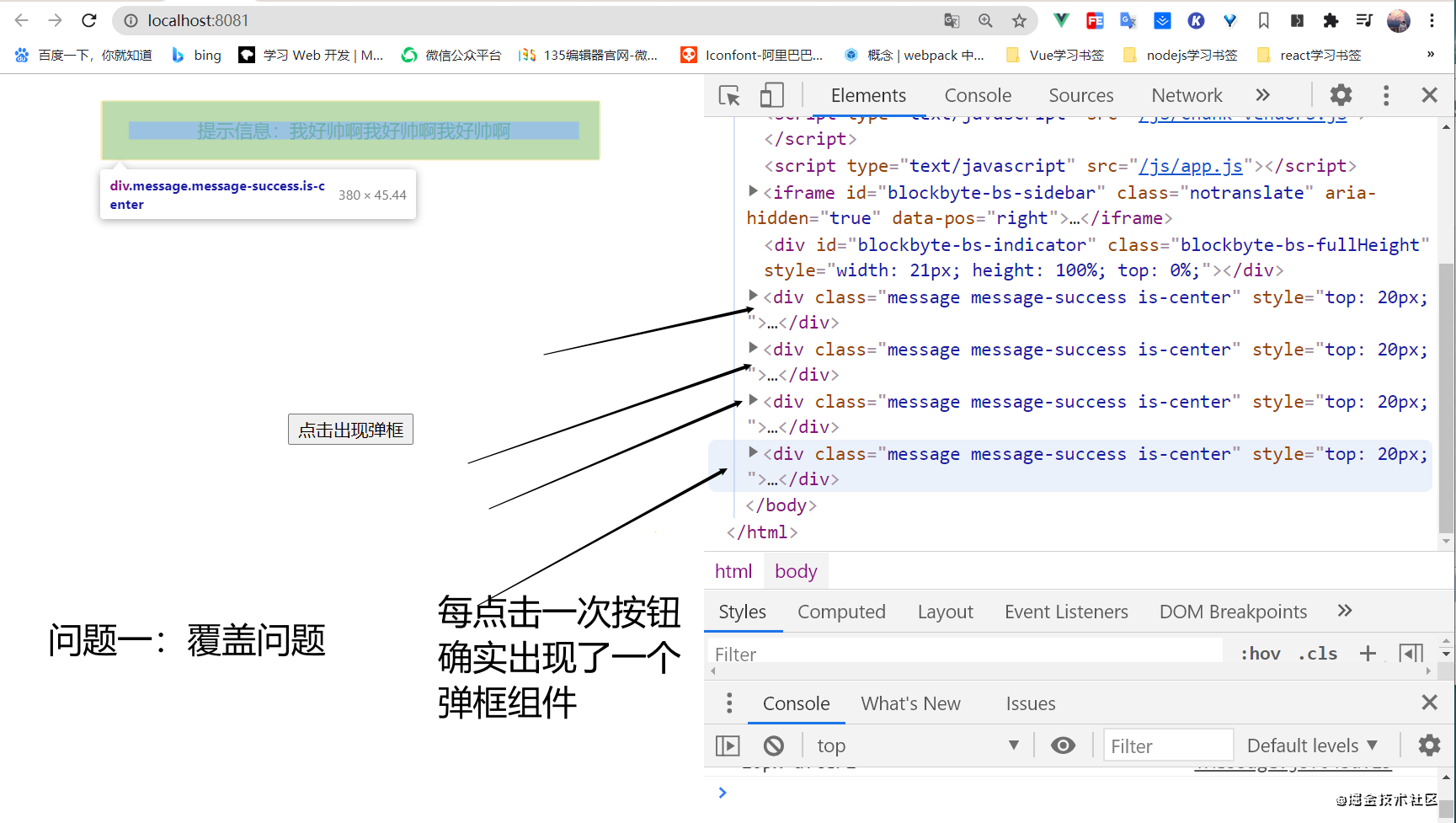The height and width of the screenshot is (823, 1456).
Task: Open the Computed styles tab
Action: tap(841, 612)
